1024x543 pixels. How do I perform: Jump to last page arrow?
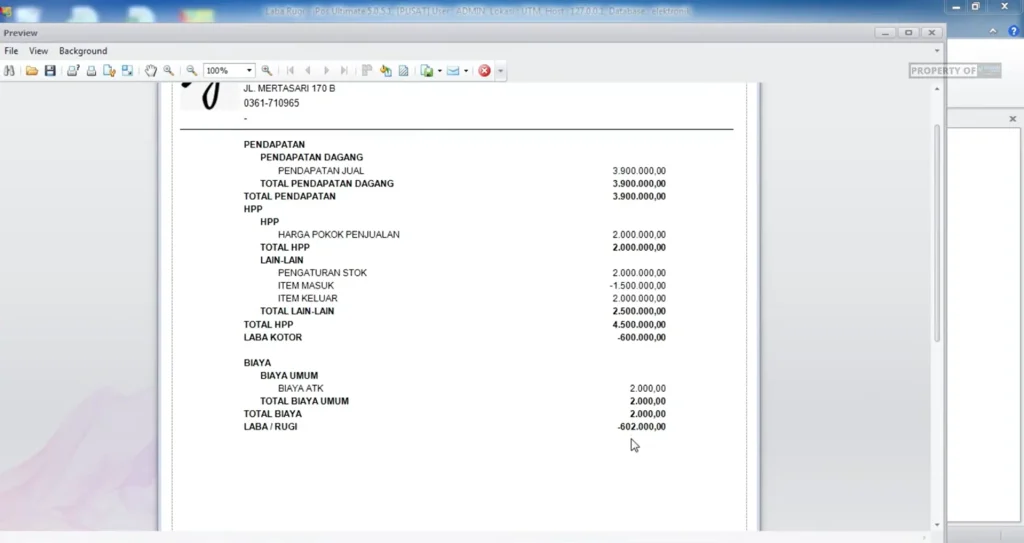pyautogui.click(x=344, y=71)
